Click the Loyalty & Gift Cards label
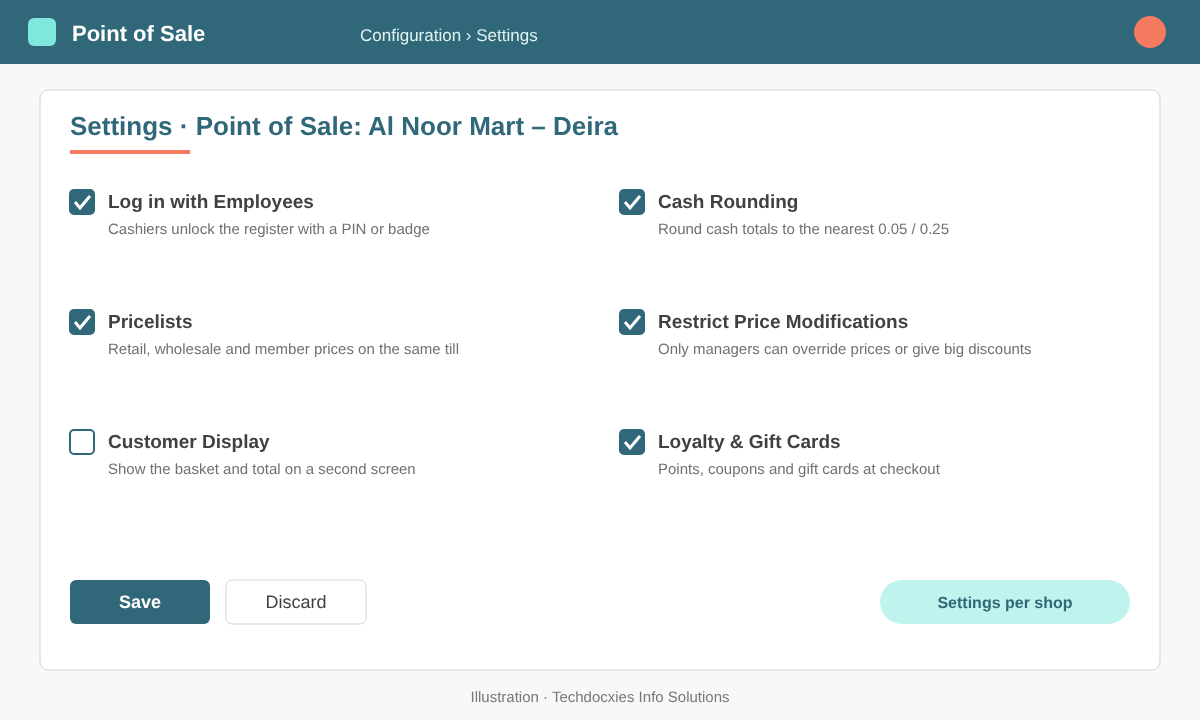1200x720 pixels. point(749,442)
